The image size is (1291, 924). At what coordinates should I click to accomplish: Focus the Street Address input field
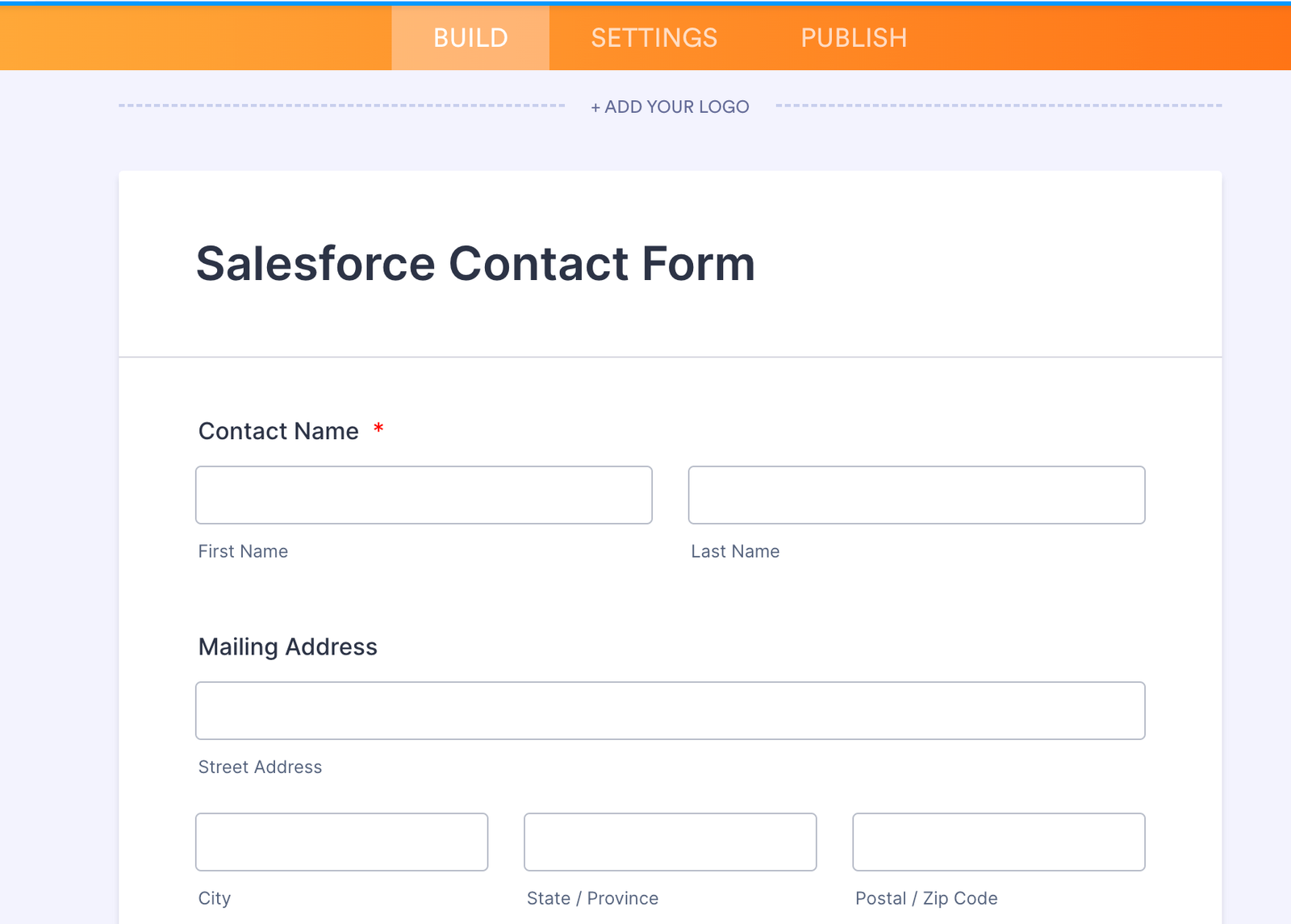[671, 711]
